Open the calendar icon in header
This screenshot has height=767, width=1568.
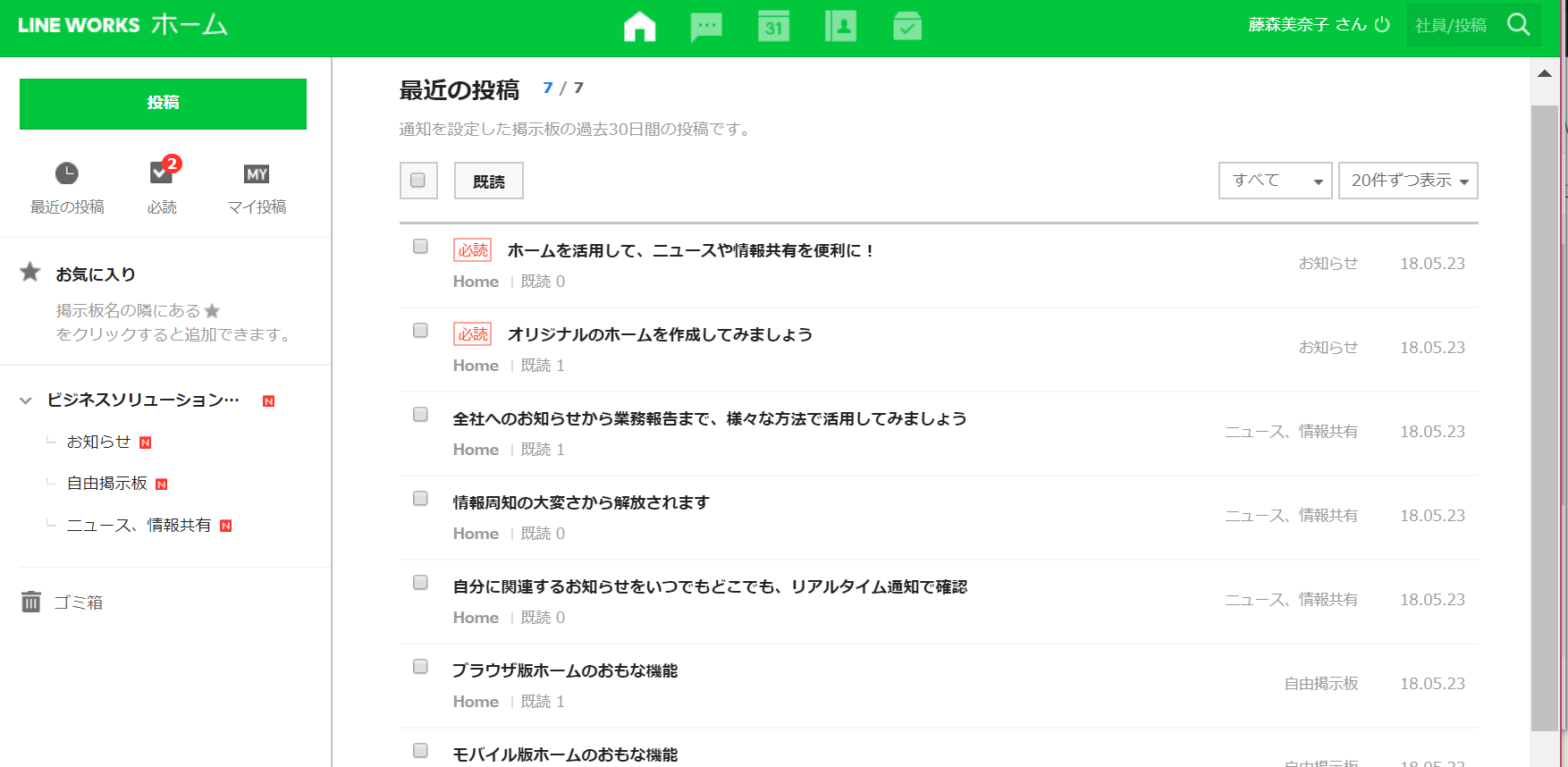[773, 27]
